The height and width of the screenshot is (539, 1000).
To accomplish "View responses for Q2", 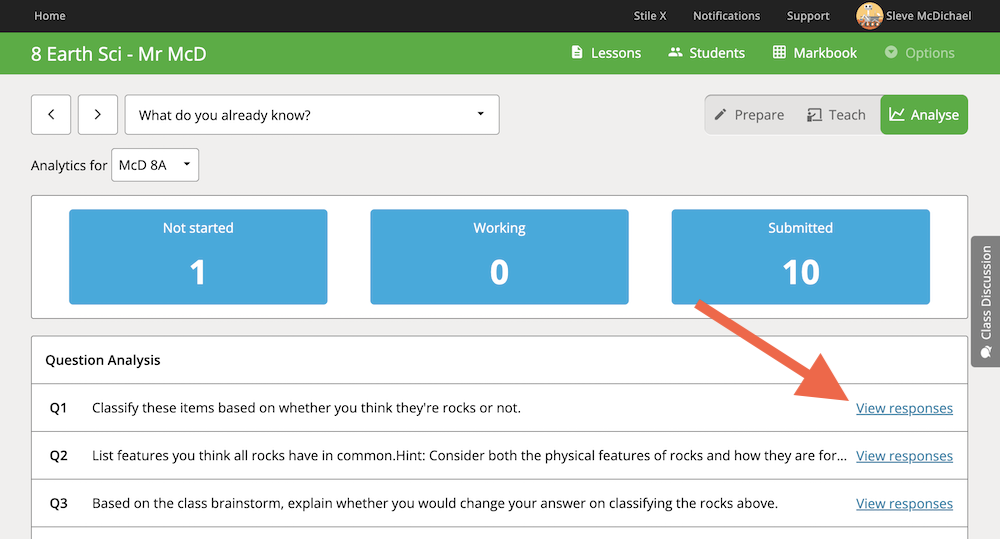I will tap(904, 456).
